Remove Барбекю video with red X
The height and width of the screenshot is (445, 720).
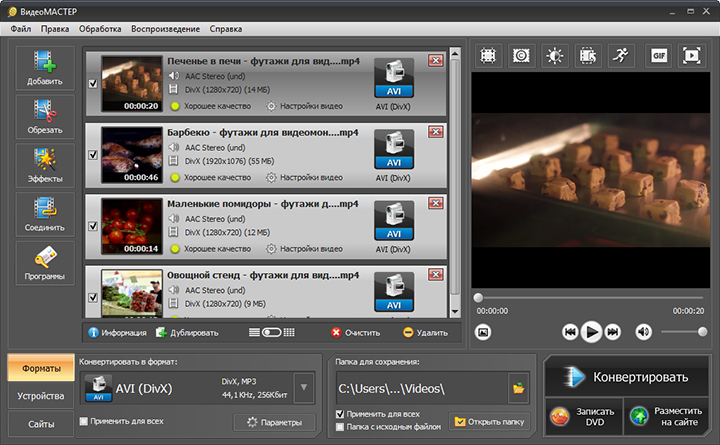pos(435,132)
